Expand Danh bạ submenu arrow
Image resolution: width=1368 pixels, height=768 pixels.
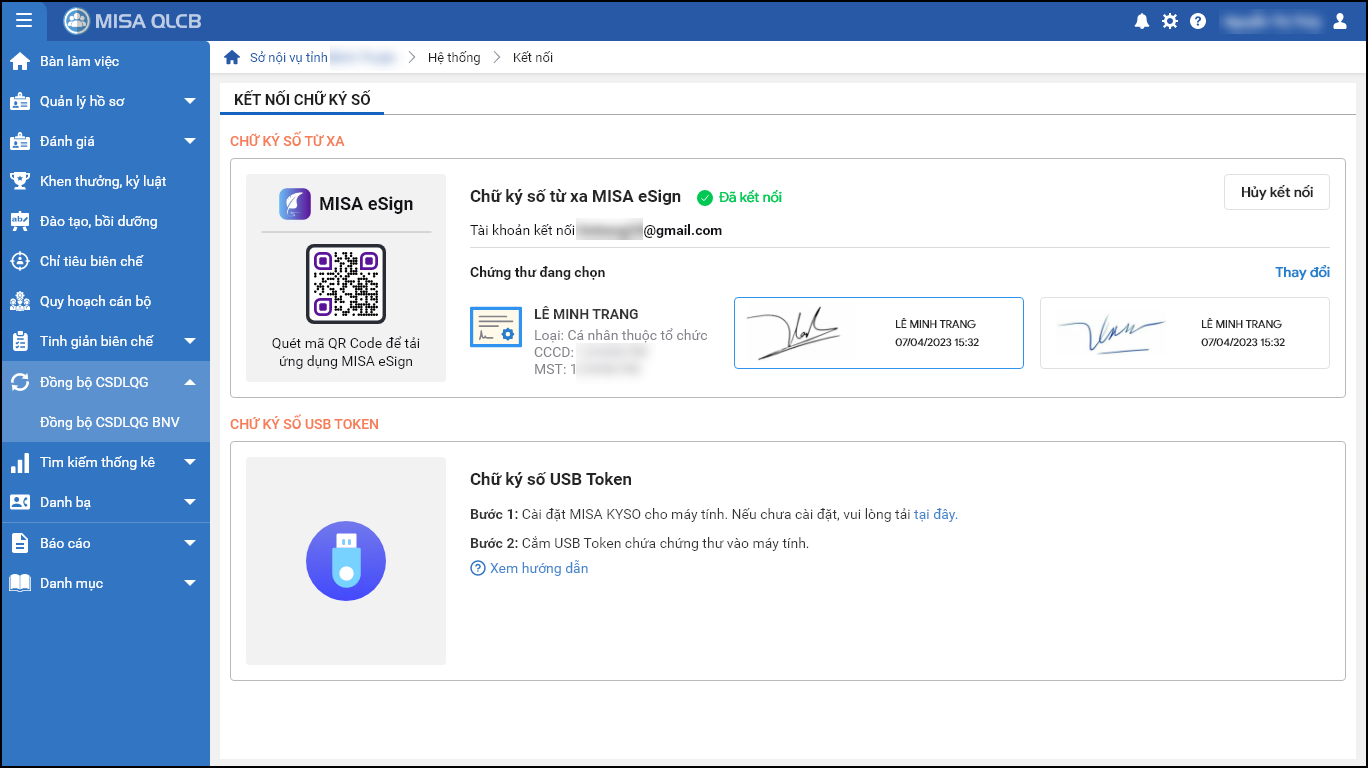point(190,502)
